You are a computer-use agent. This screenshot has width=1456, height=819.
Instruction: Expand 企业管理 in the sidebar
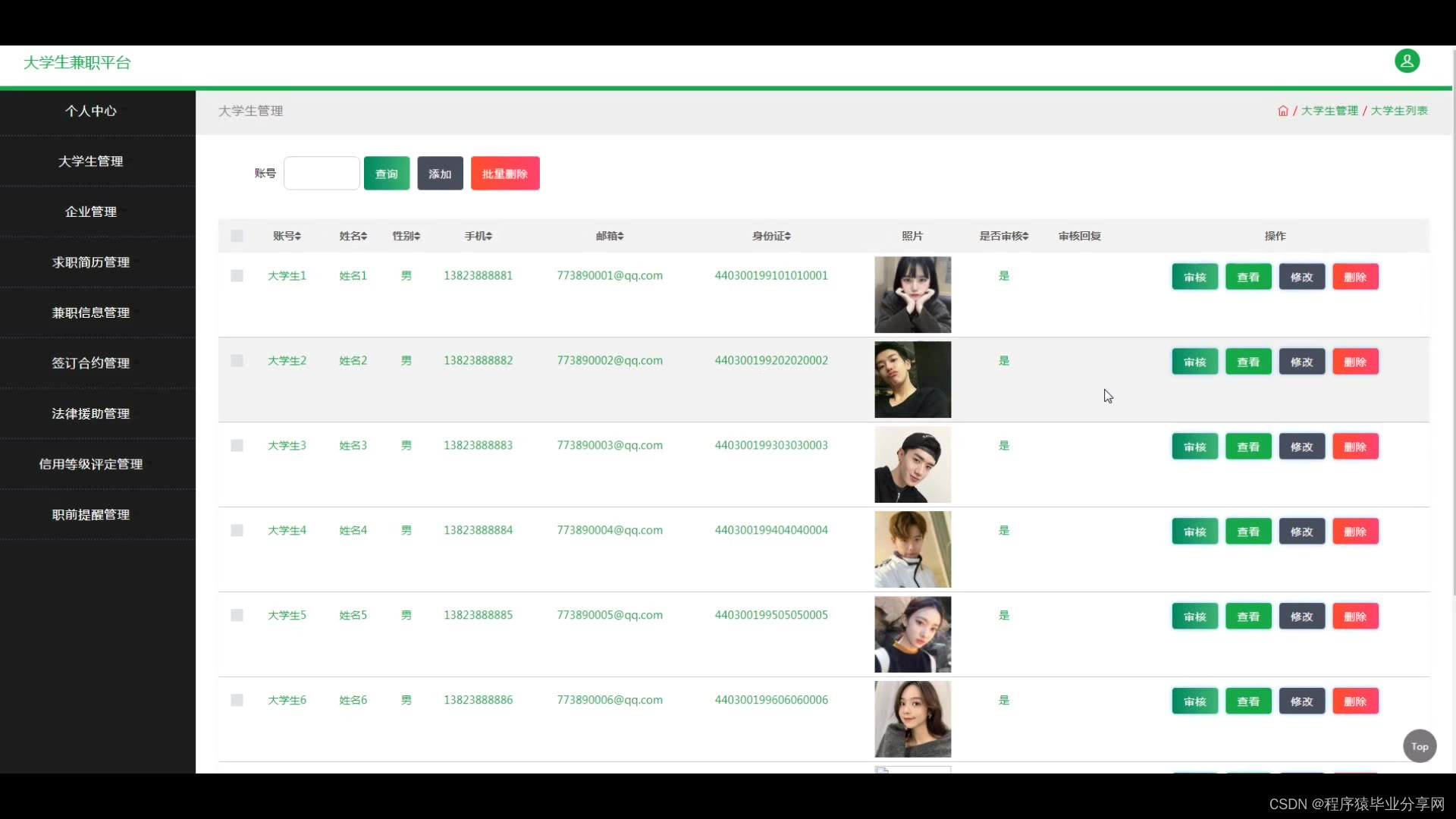(90, 212)
